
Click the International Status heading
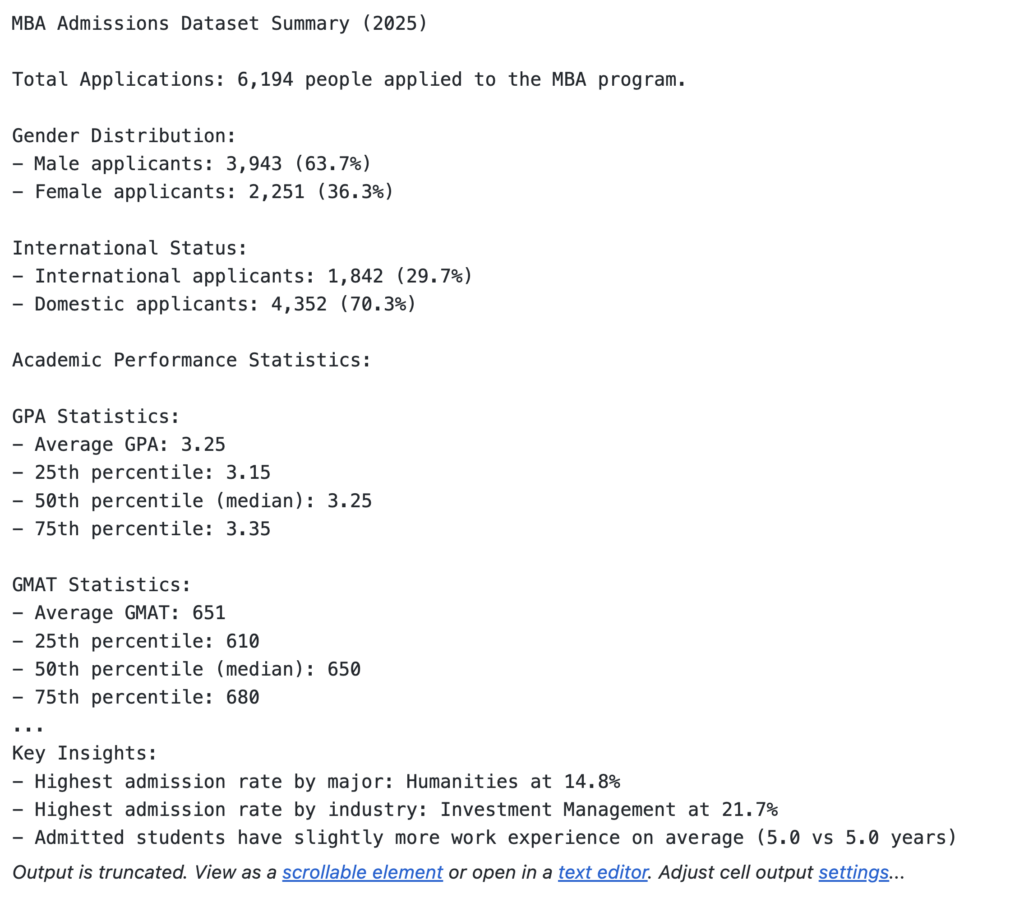coord(129,247)
